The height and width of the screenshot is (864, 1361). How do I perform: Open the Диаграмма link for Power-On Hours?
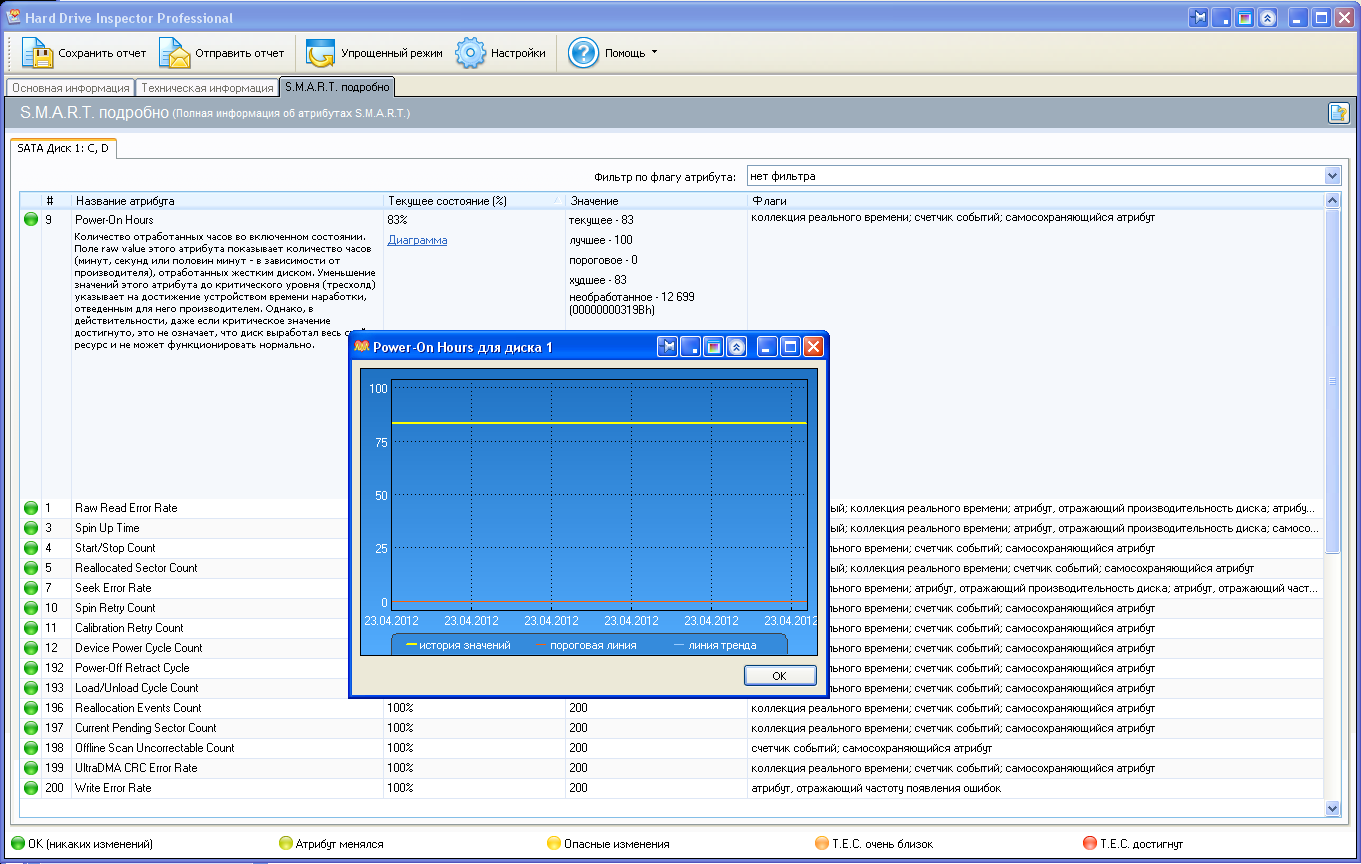(417, 240)
